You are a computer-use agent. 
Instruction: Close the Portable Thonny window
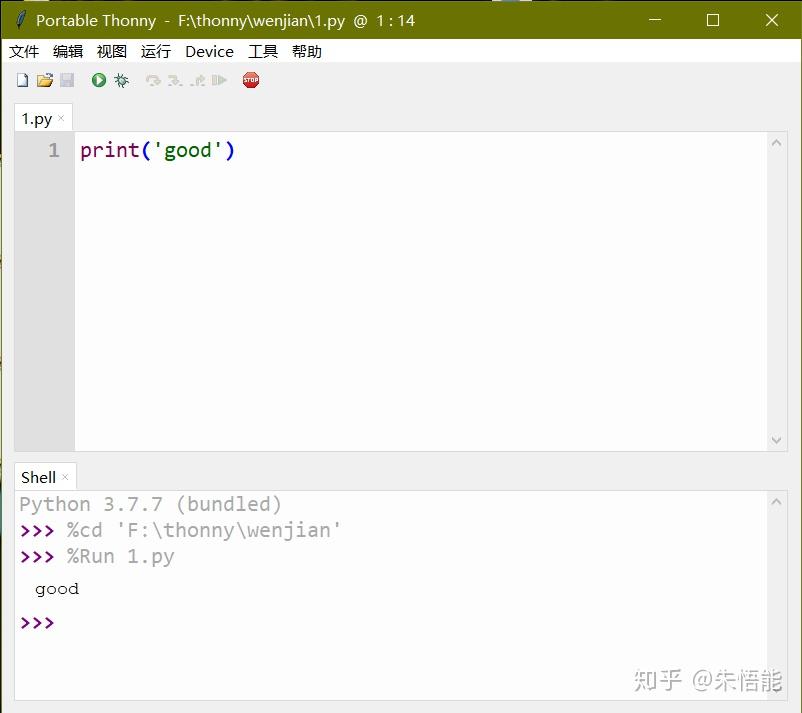(x=771, y=20)
